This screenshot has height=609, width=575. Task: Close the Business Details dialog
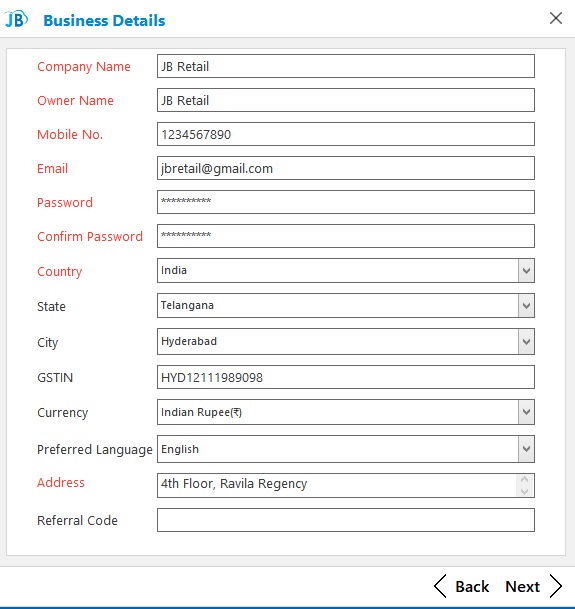pos(556,18)
